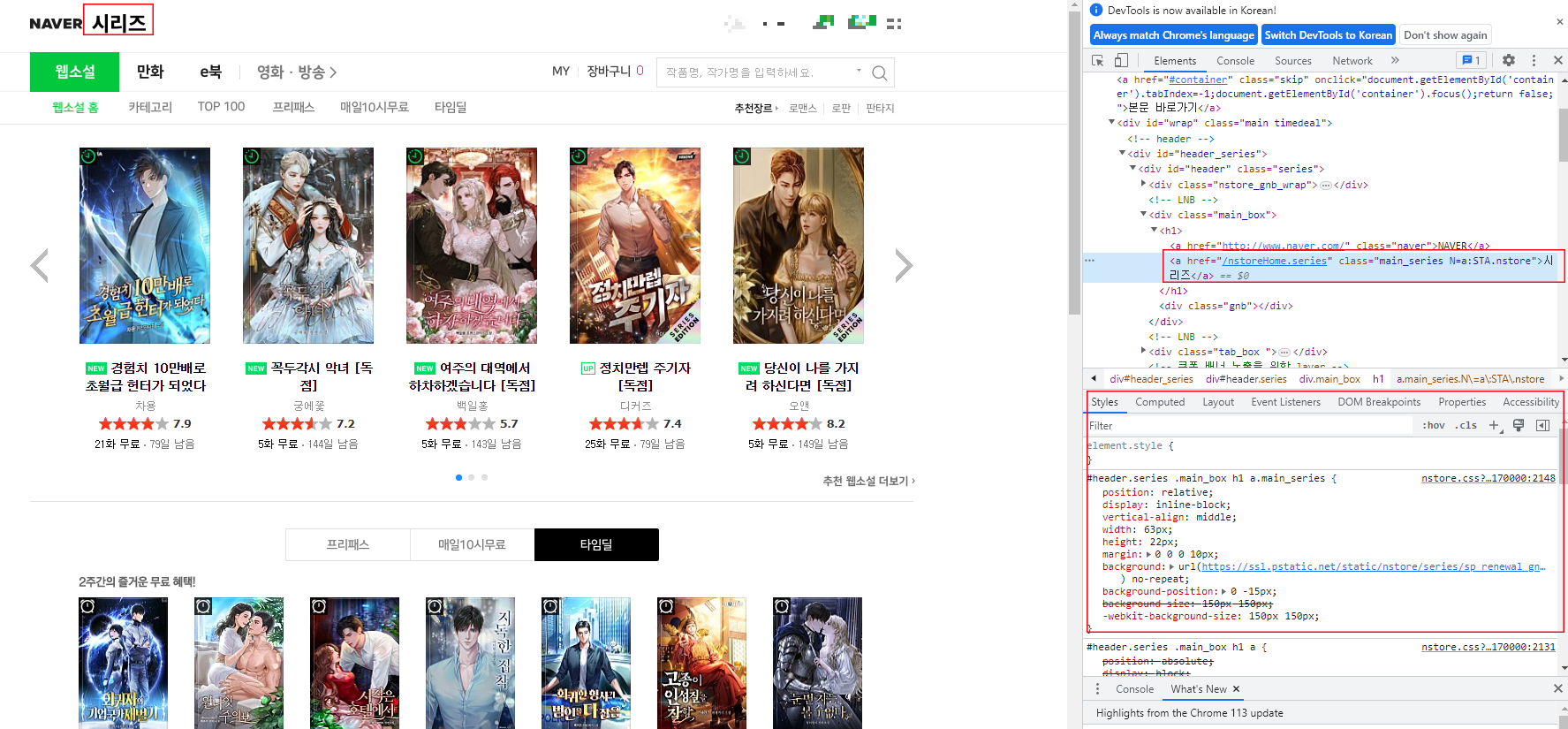Viewport: 1568px width, 729px height.
Task: Expand the collapsed nstore_gnb_wrap ellipsis badge
Action: [1326, 185]
